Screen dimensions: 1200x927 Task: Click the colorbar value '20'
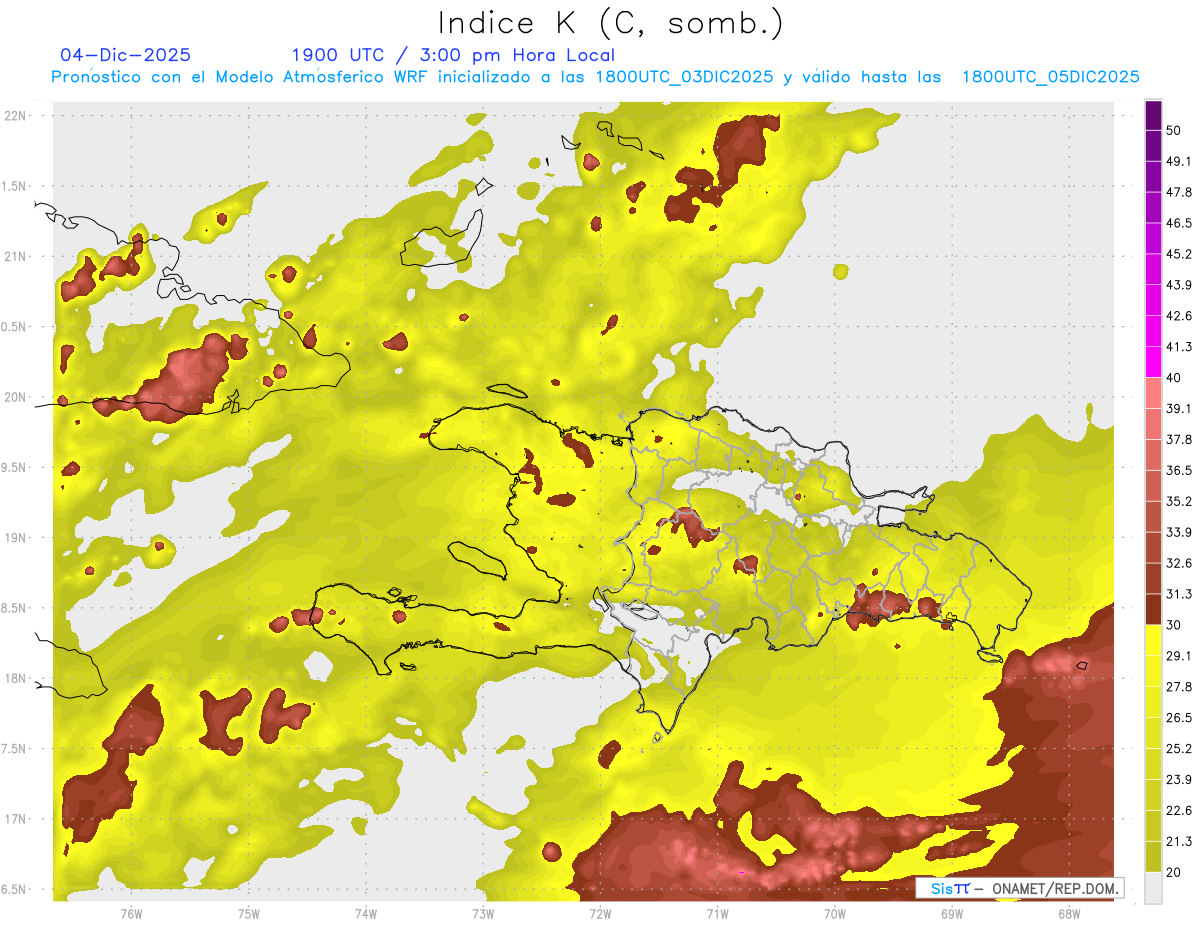(x=1176, y=872)
